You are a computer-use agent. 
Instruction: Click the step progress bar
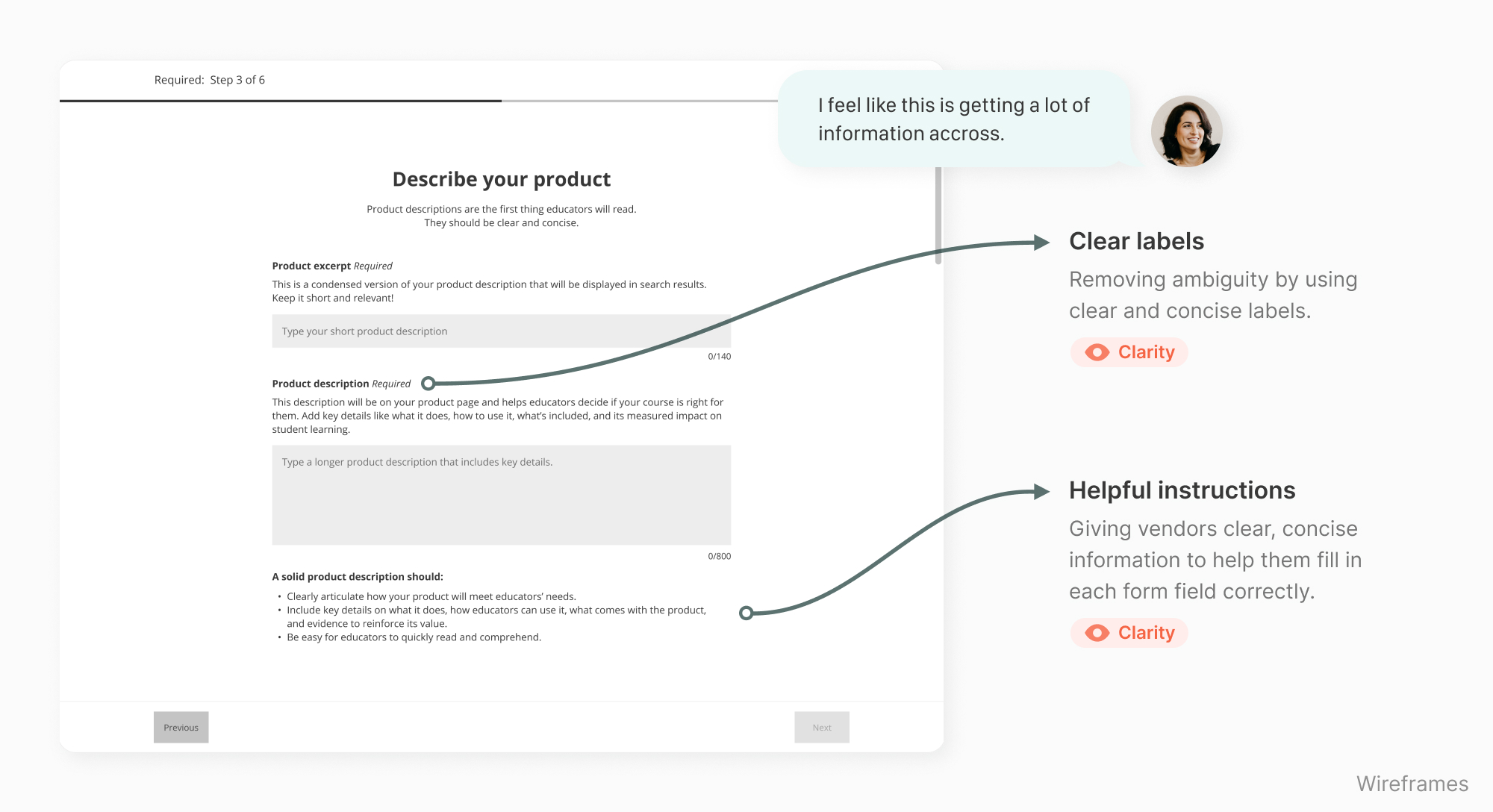[418, 101]
